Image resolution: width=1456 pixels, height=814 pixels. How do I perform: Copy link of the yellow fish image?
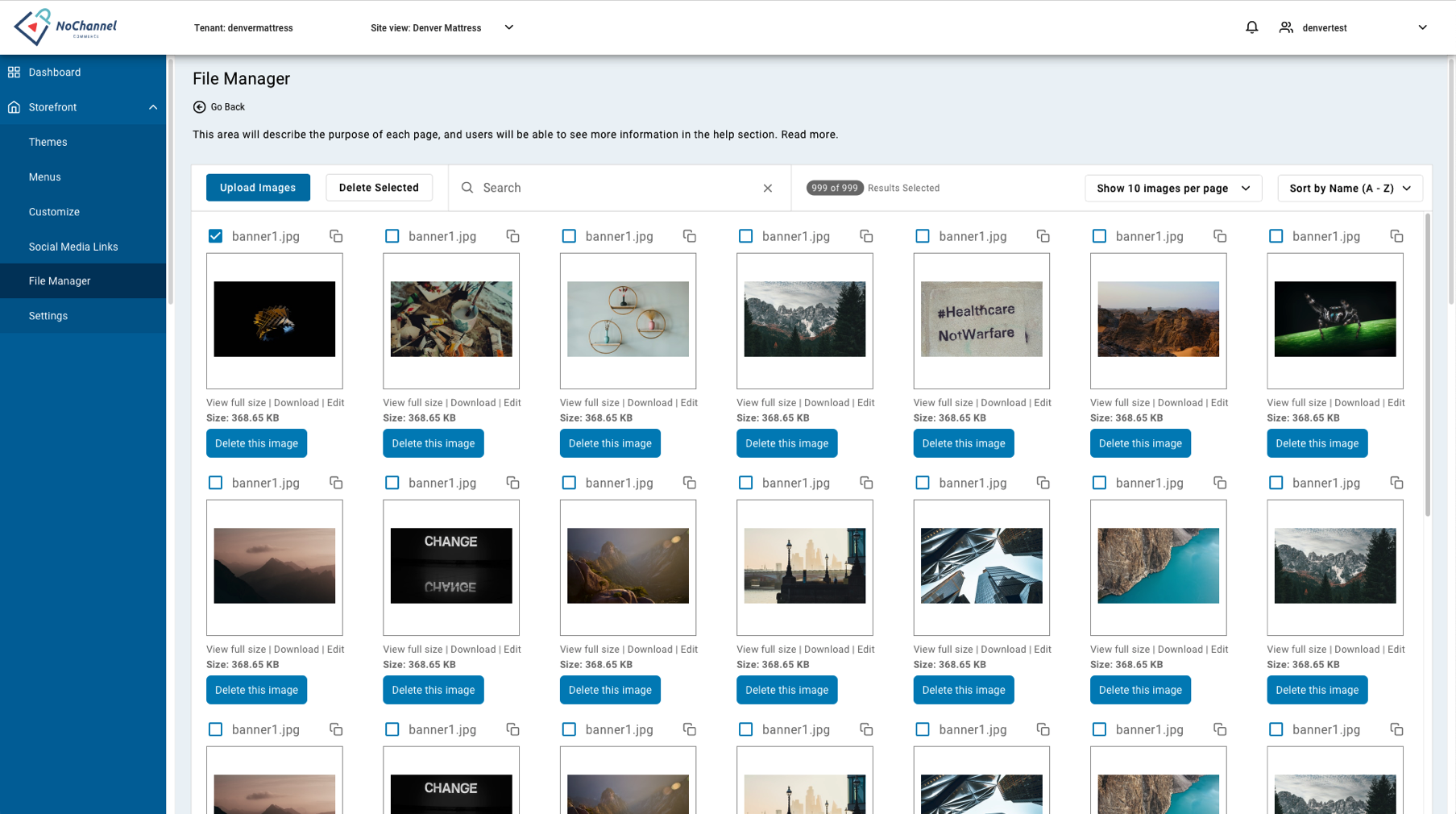336,236
